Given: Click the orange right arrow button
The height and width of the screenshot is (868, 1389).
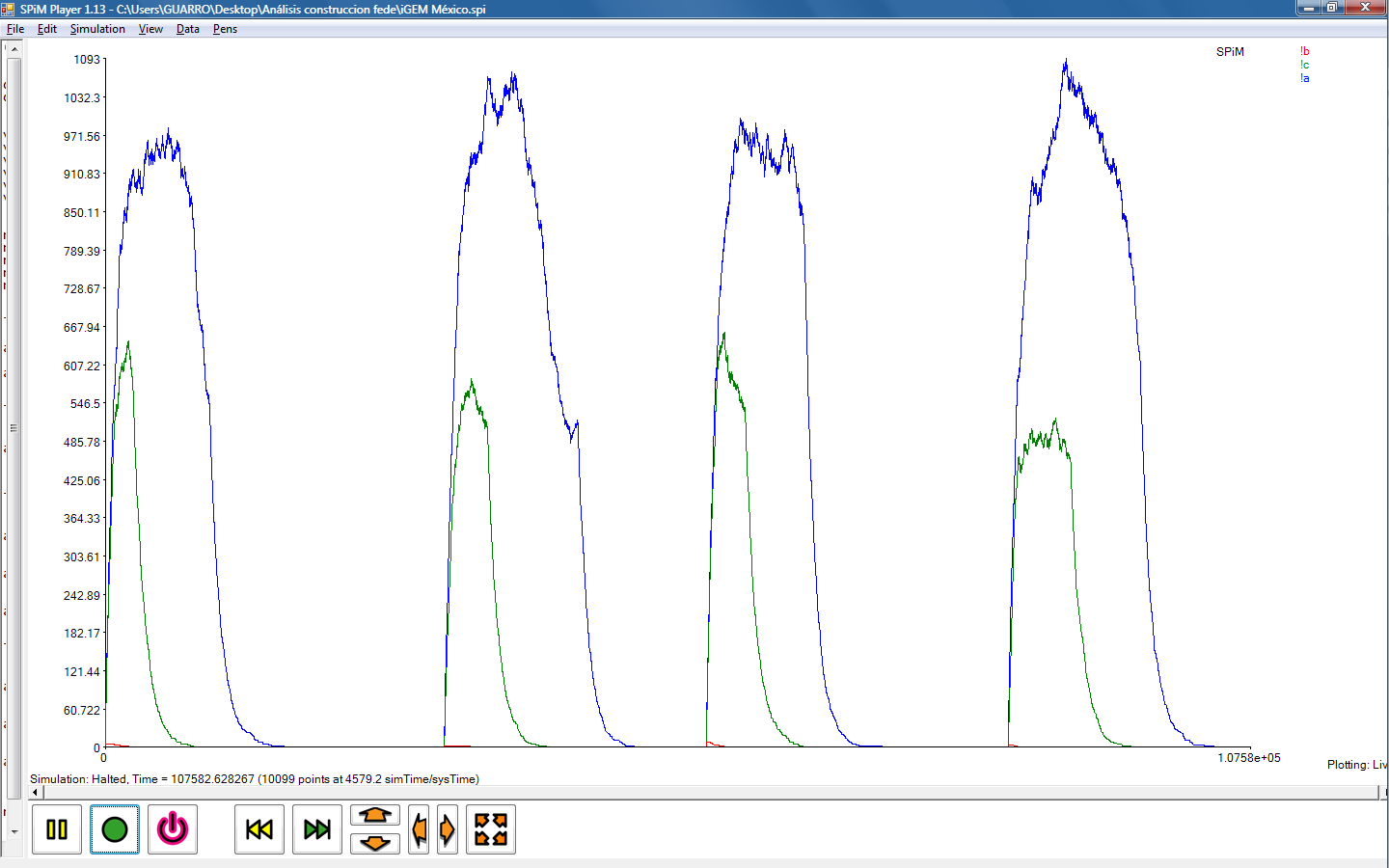Looking at the screenshot, I should click(447, 829).
